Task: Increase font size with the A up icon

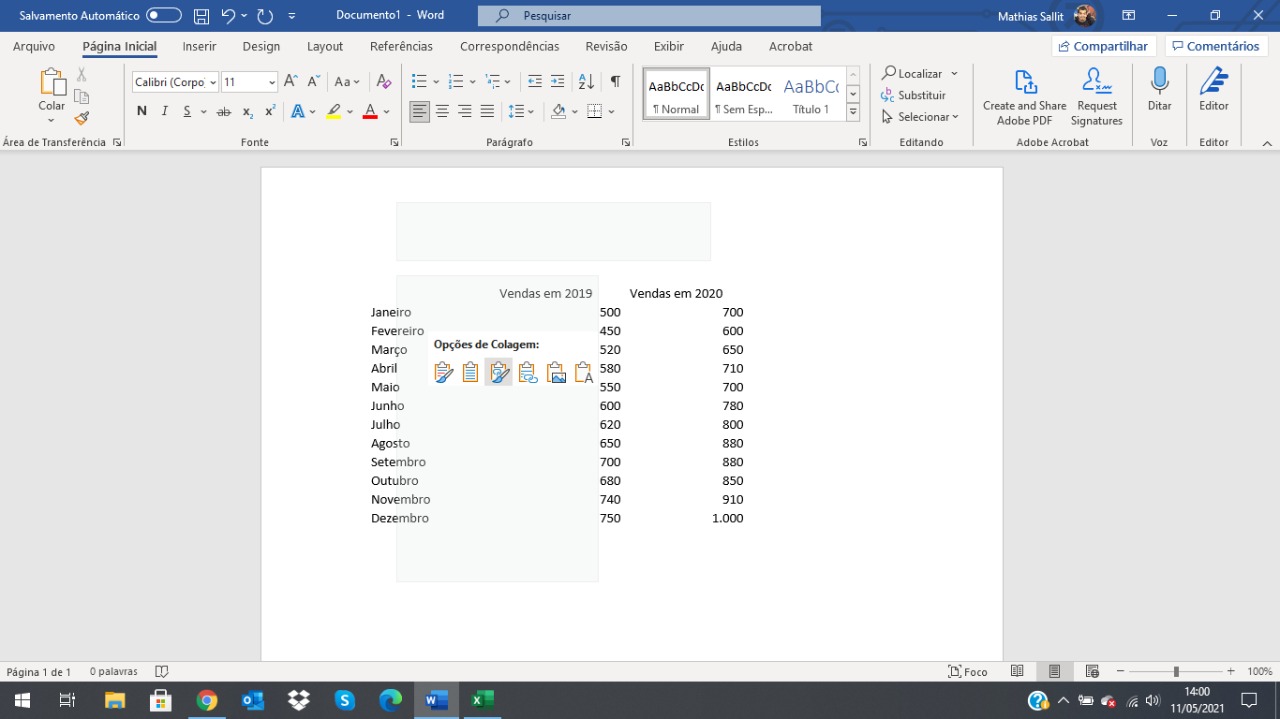Action: [291, 82]
